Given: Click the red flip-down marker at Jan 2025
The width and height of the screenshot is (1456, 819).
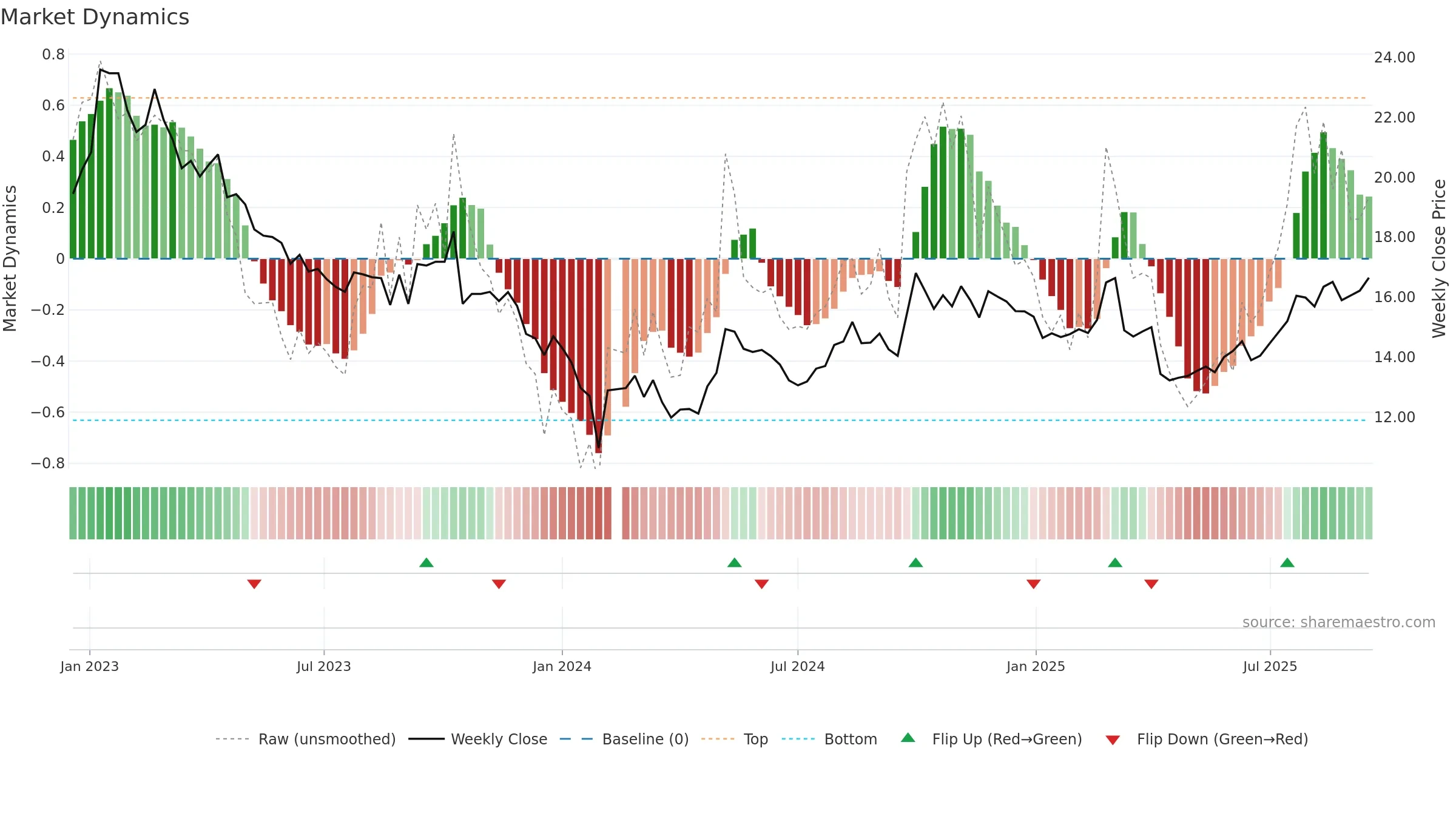Looking at the screenshot, I should 1034,584.
